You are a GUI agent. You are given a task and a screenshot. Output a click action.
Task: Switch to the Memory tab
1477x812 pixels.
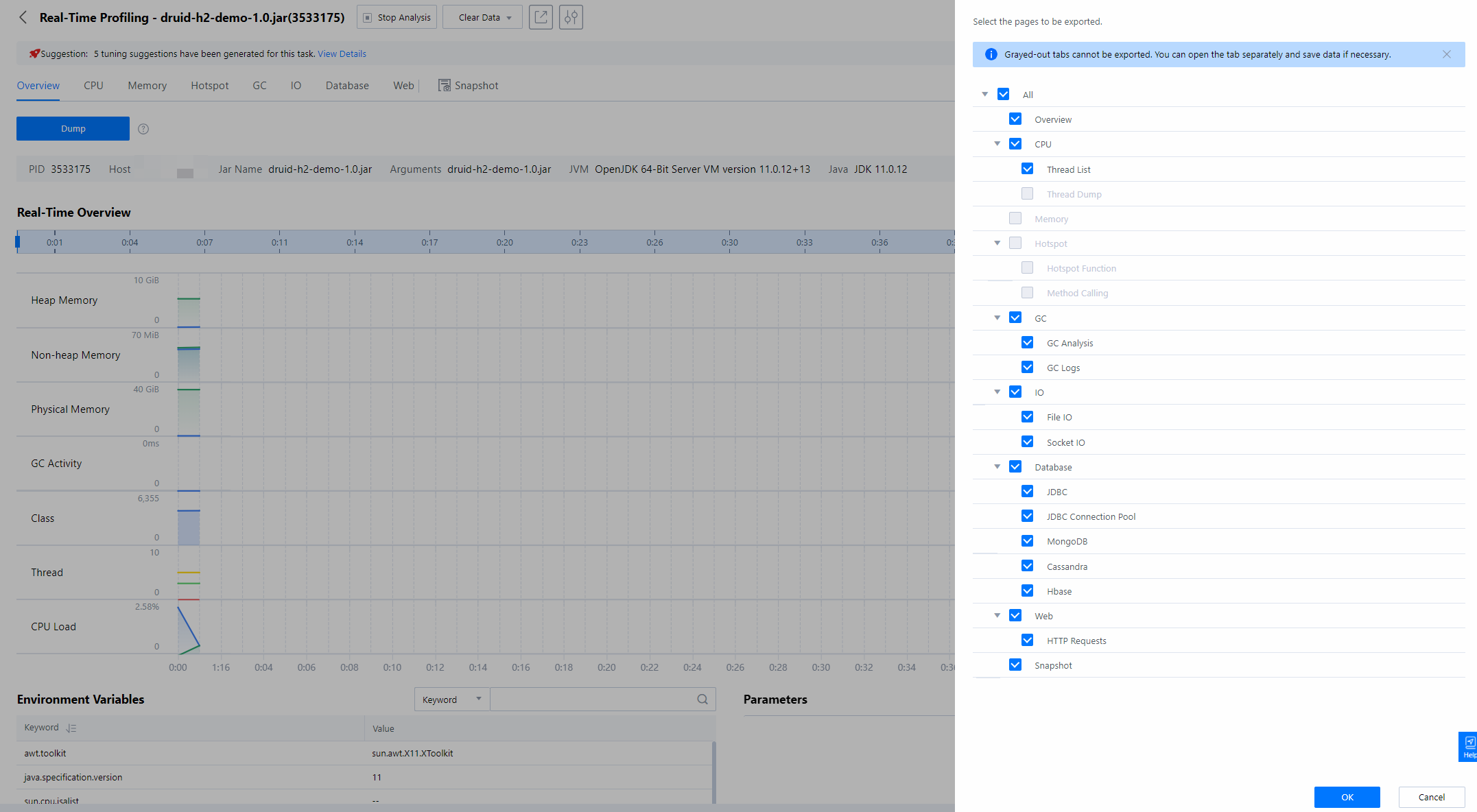(147, 86)
